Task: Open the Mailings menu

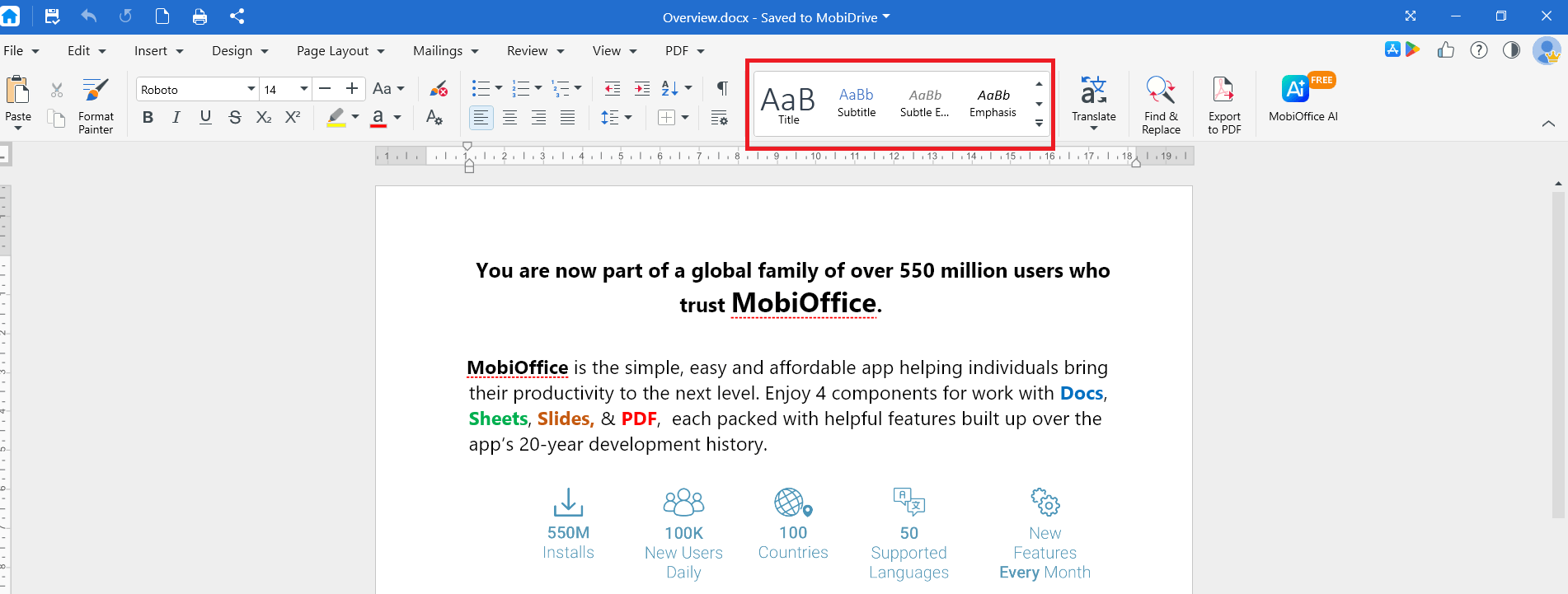Action: tap(446, 51)
